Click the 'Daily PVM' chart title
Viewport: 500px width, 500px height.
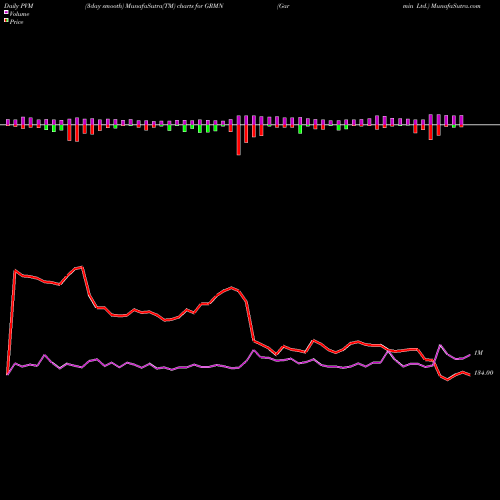(x=19, y=6)
